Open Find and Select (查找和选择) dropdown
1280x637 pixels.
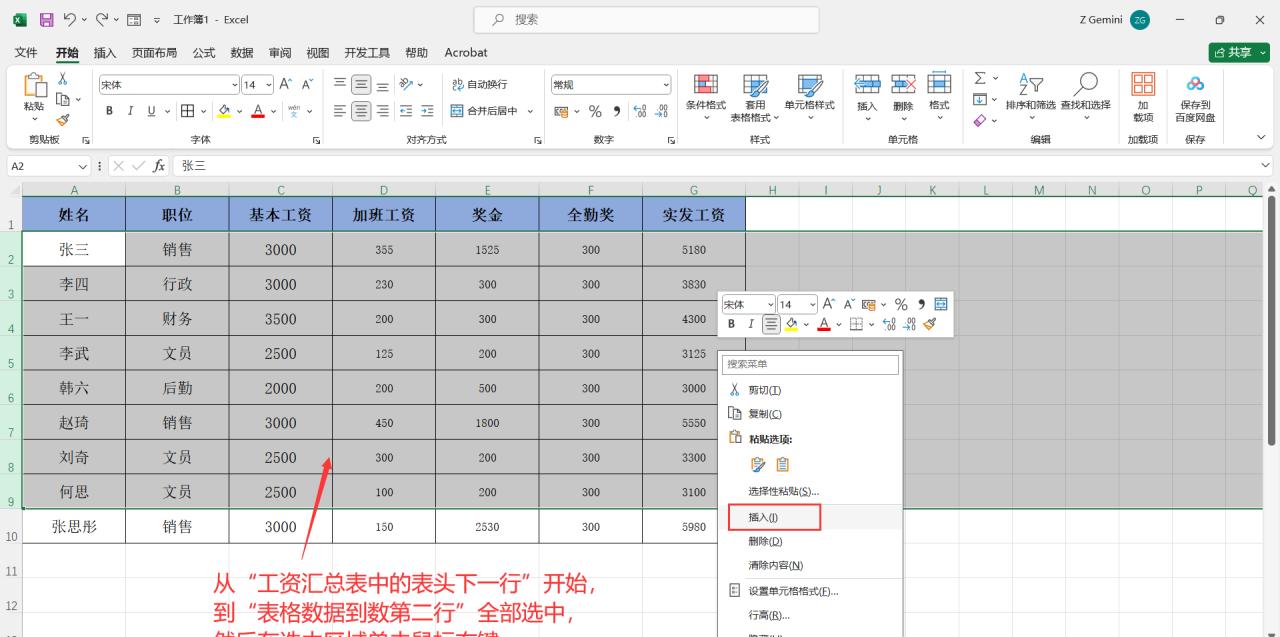[1085, 97]
